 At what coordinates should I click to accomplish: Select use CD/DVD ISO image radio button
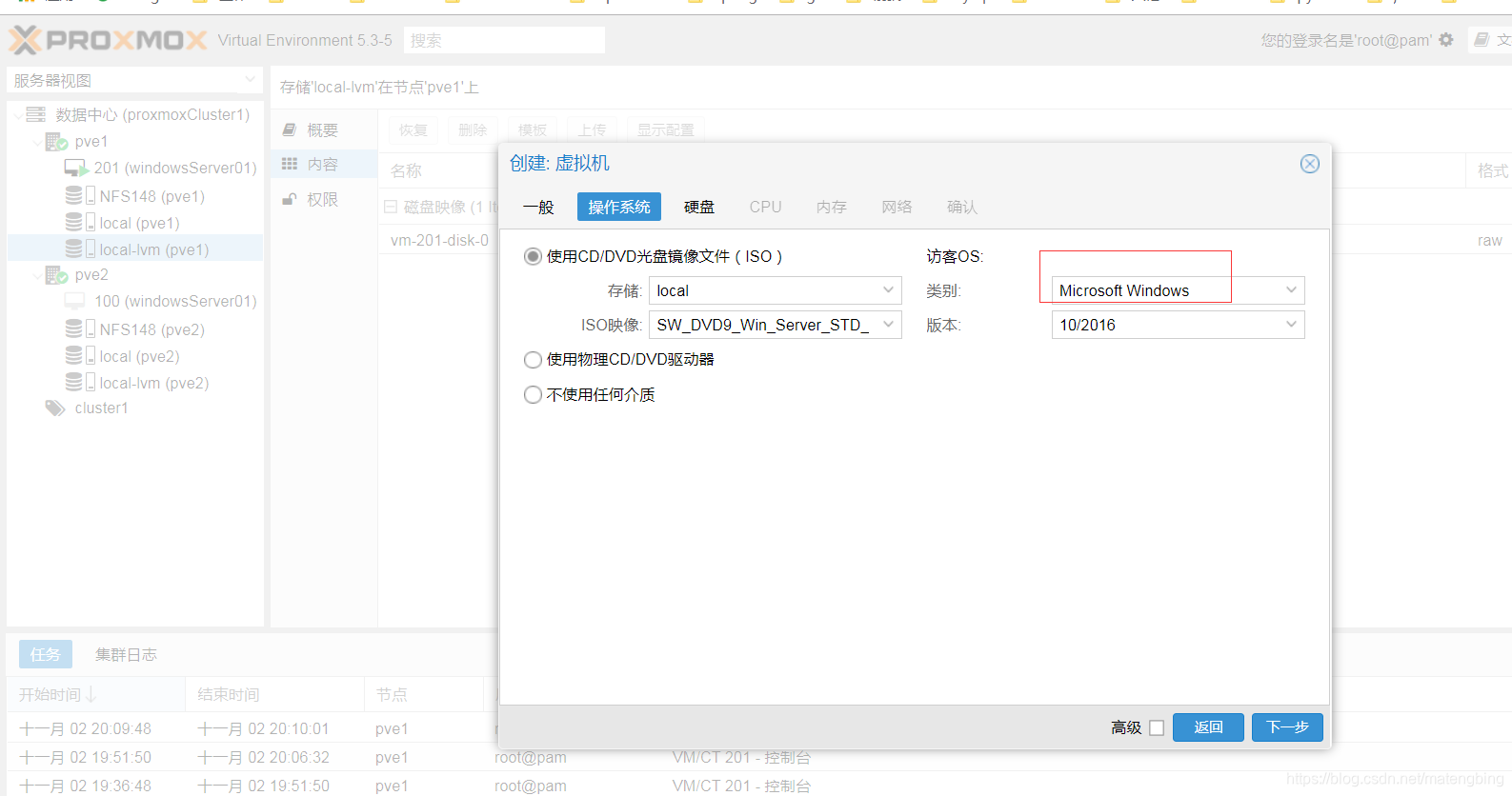coord(534,256)
